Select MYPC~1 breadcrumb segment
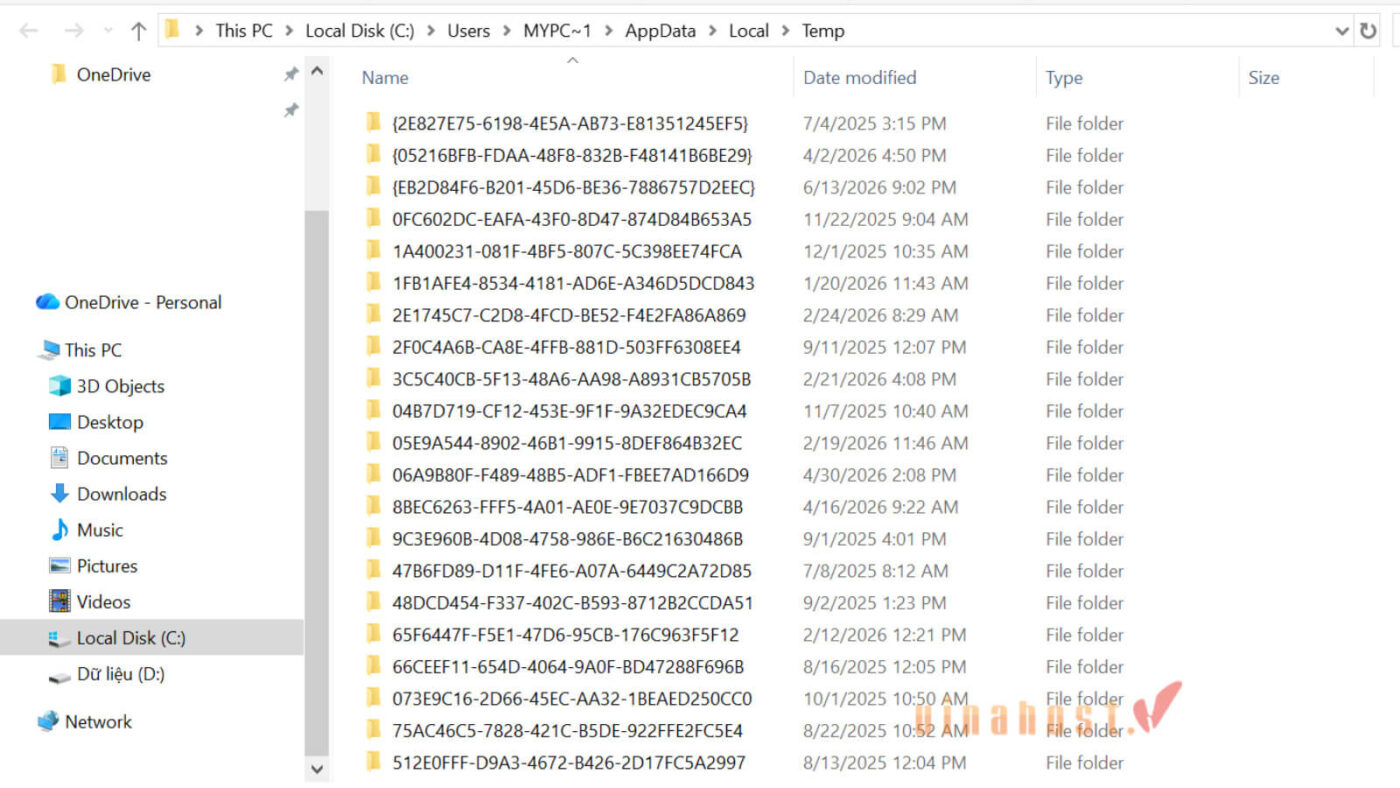 [558, 31]
